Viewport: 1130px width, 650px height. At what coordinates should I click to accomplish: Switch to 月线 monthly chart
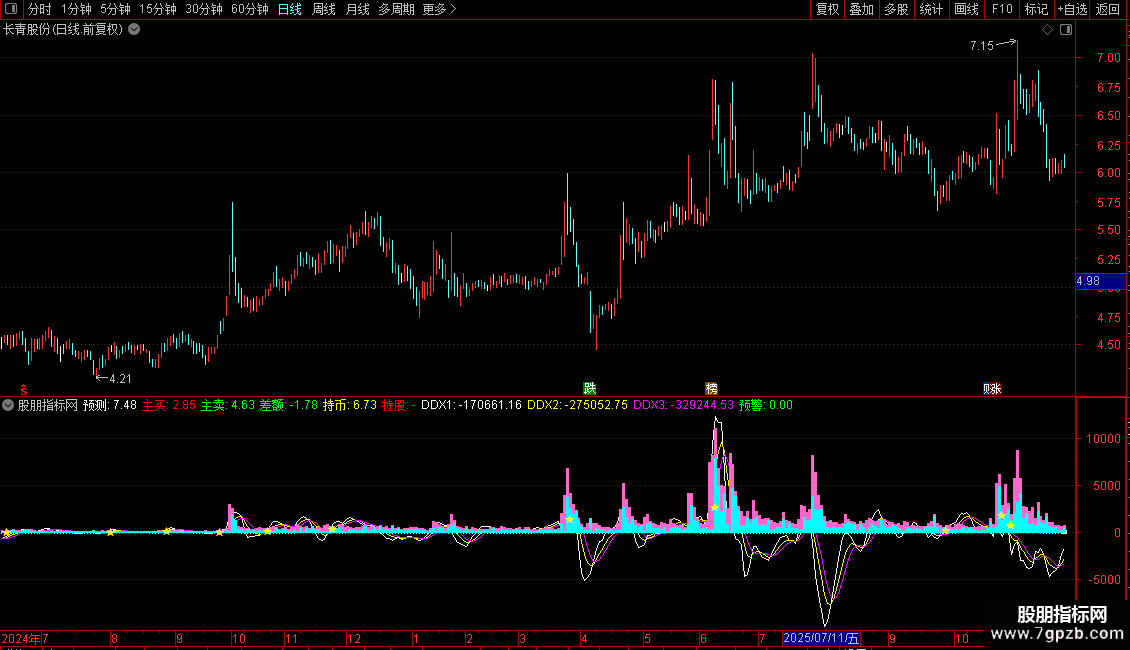pos(357,9)
